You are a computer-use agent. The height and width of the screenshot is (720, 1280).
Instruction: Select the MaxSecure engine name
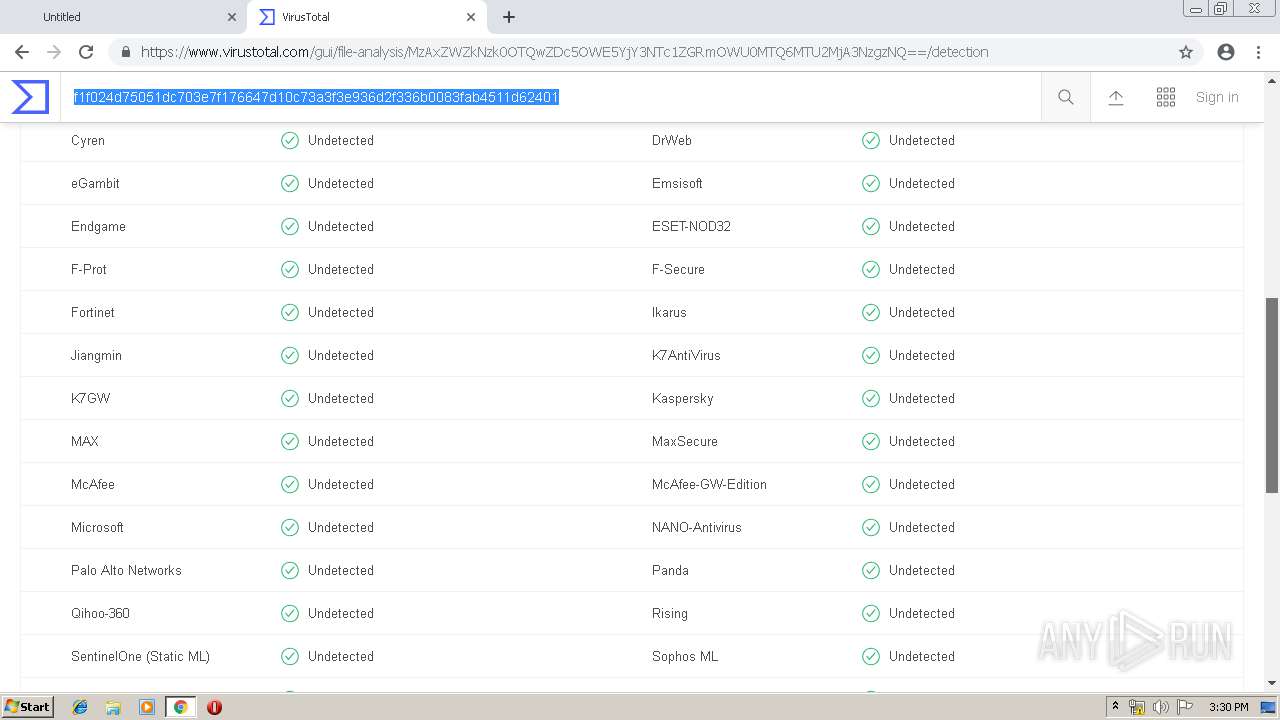tap(685, 441)
